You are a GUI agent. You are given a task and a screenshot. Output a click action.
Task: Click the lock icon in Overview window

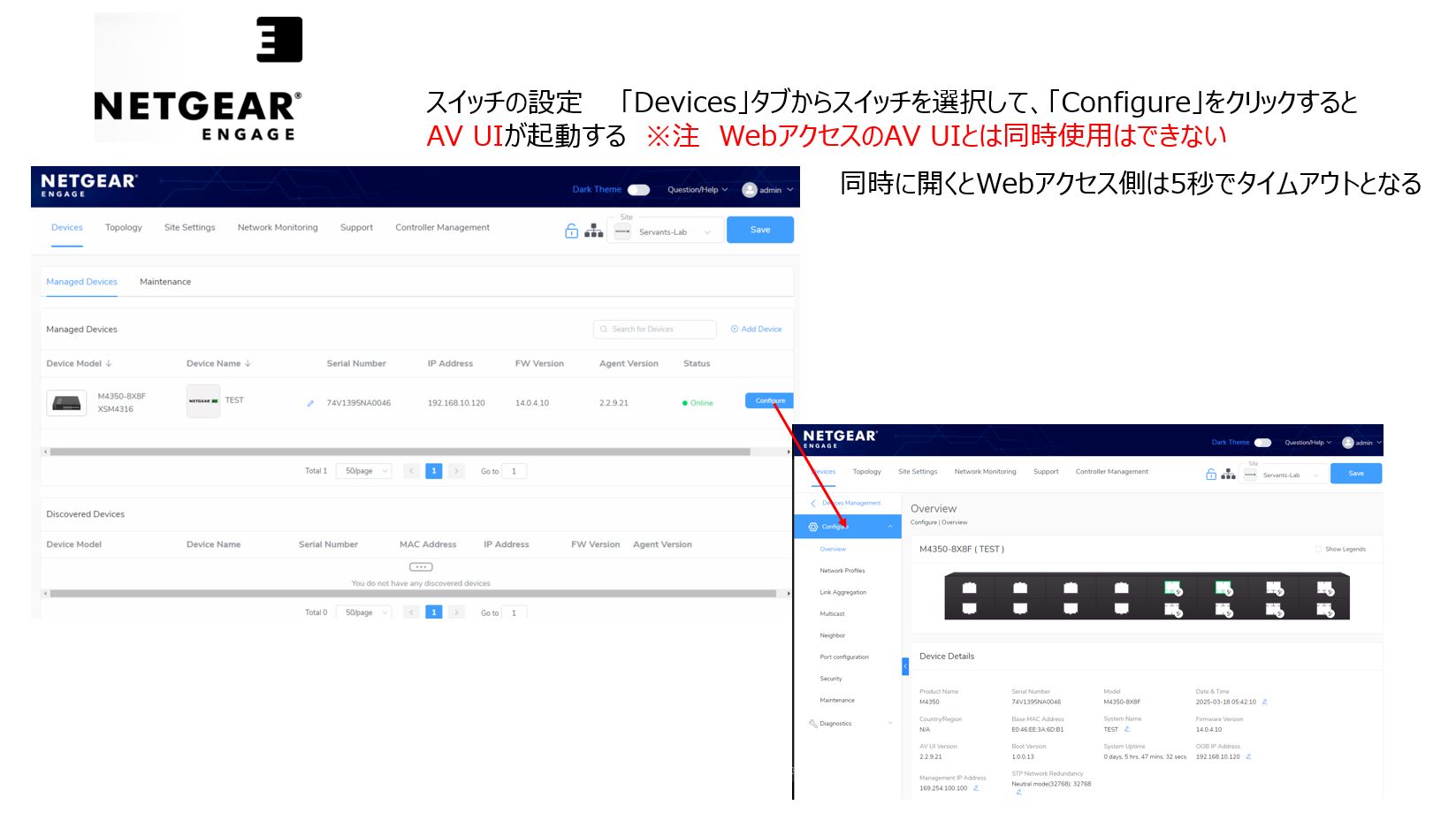(x=1211, y=475)
